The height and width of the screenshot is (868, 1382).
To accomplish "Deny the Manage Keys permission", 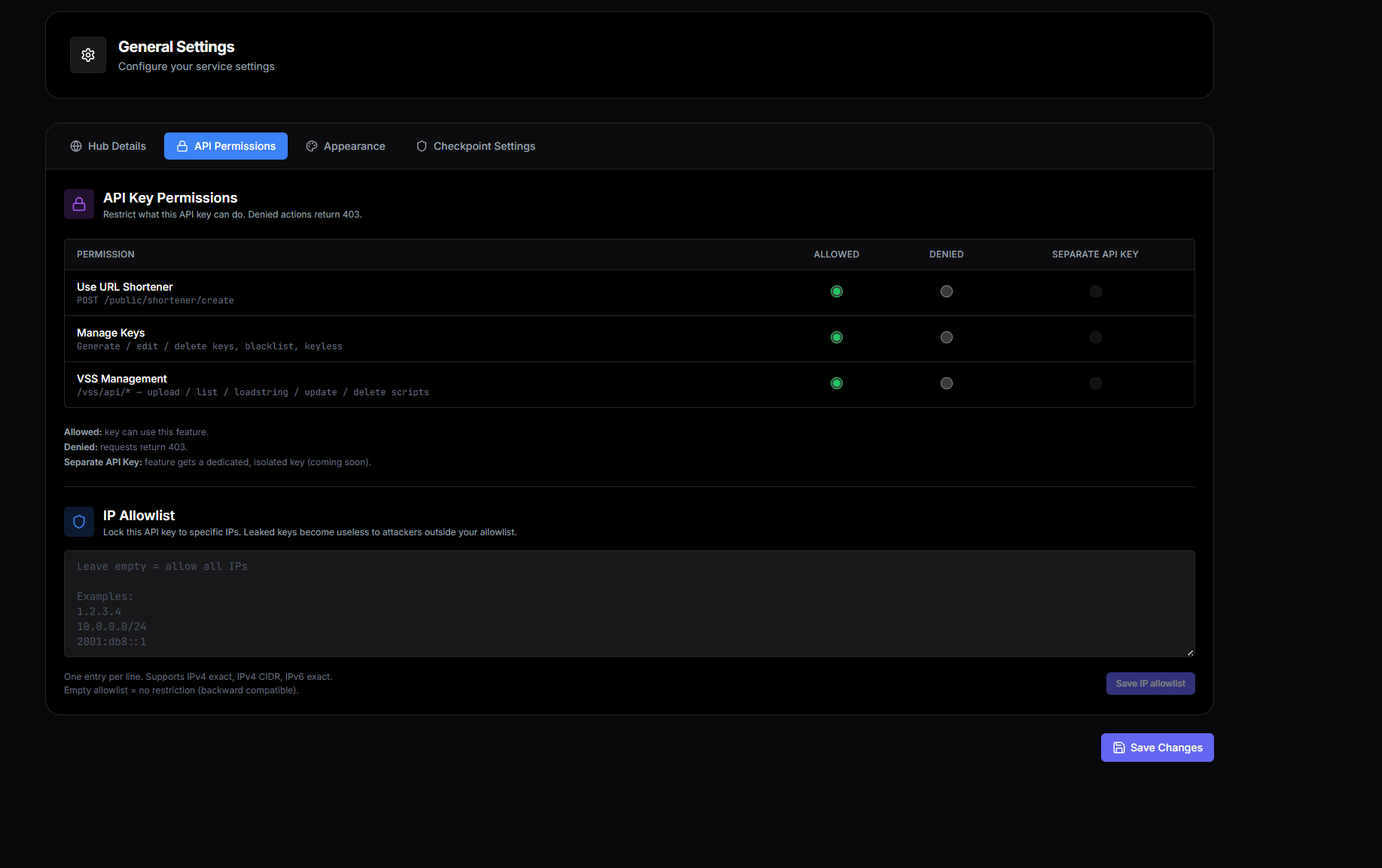I will (x=947, y=337).
